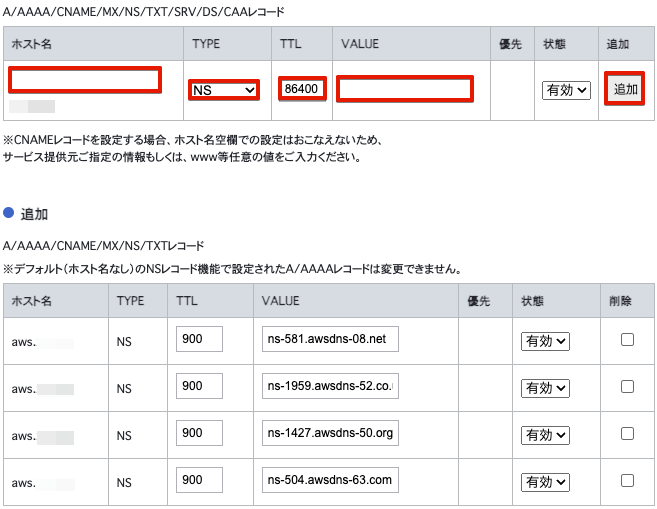Open status dropdown for ns-1427.awsdns-50.org row
The height and width of the screenshot is (509, 657).
click(x=545, y=435)
